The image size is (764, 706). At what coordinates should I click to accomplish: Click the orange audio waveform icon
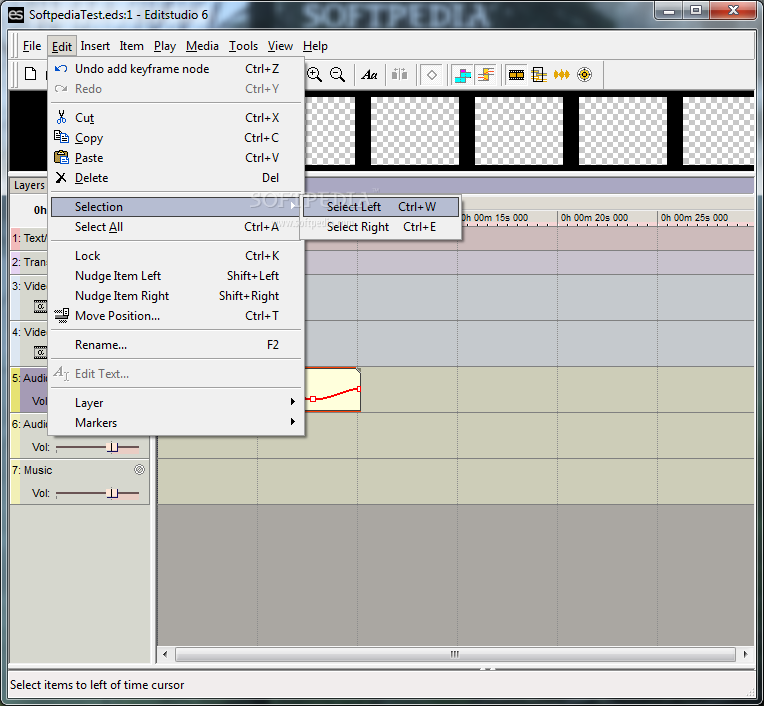[561, 75]
